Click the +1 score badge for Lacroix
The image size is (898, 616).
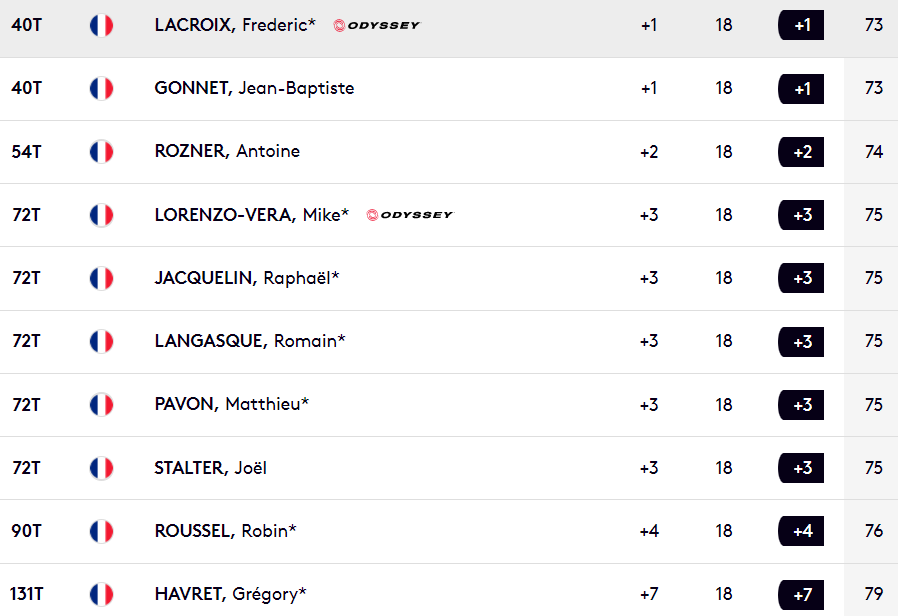click(x=801, y=25)
